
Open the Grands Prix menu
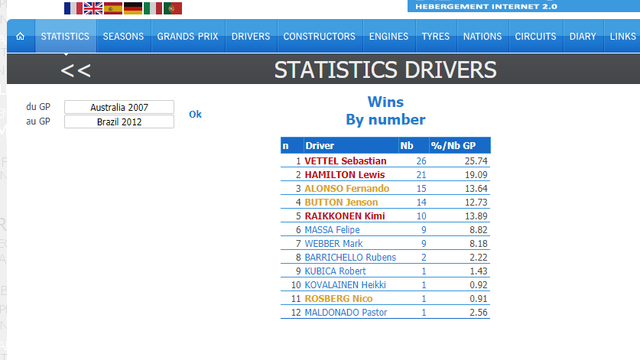click(188, 36)
